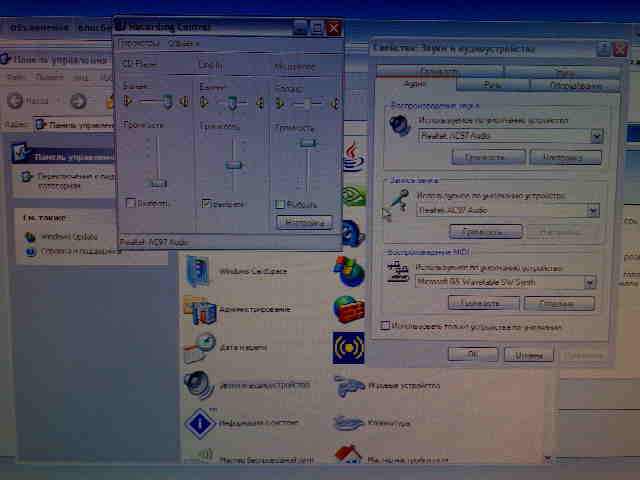Image resolution: width=640 pixels, height=480 pixels.
Task: Click the Microphone volume slider handle
Action: tap(307, 145)
